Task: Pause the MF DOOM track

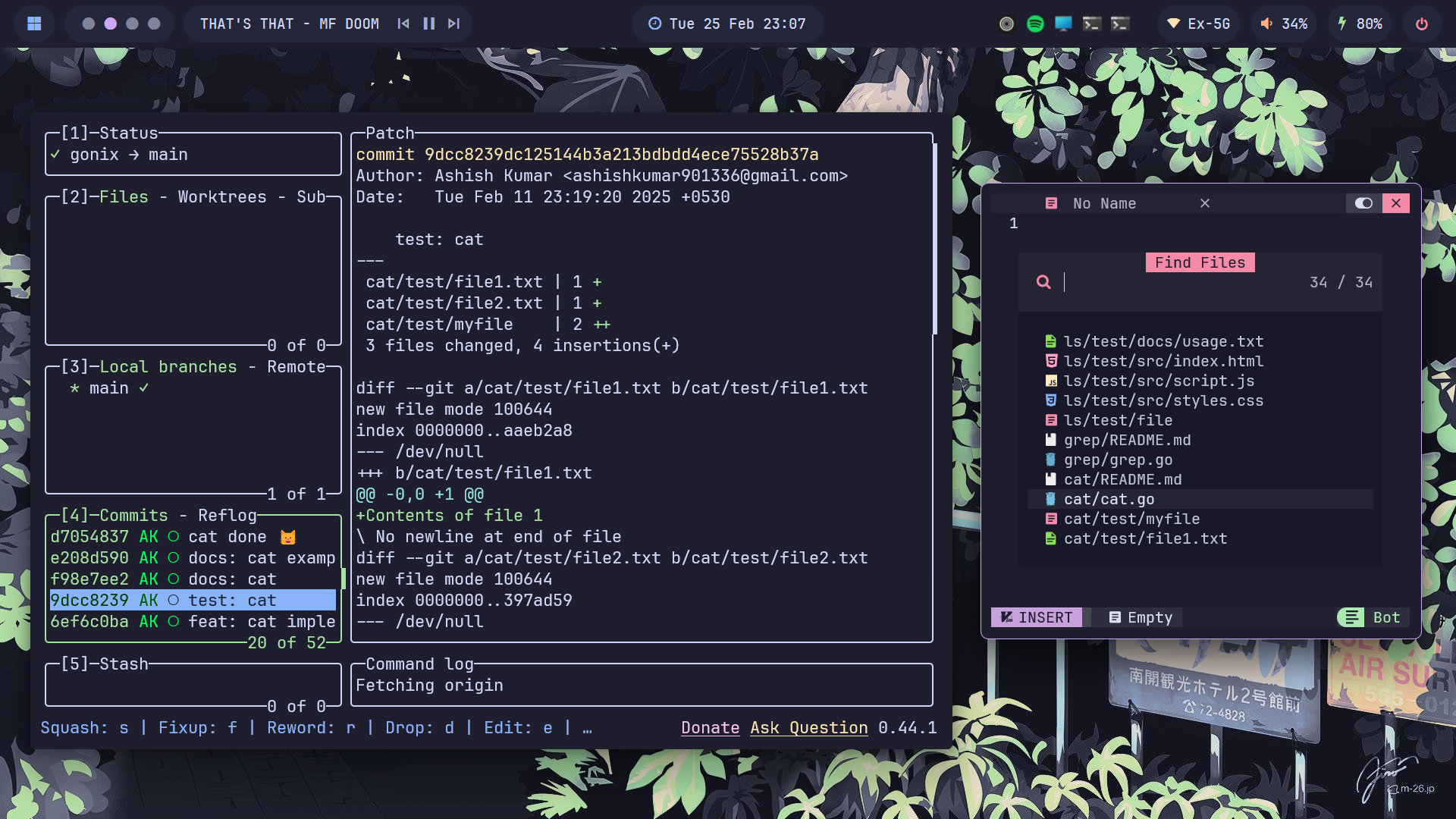Action: click(429, 24)
